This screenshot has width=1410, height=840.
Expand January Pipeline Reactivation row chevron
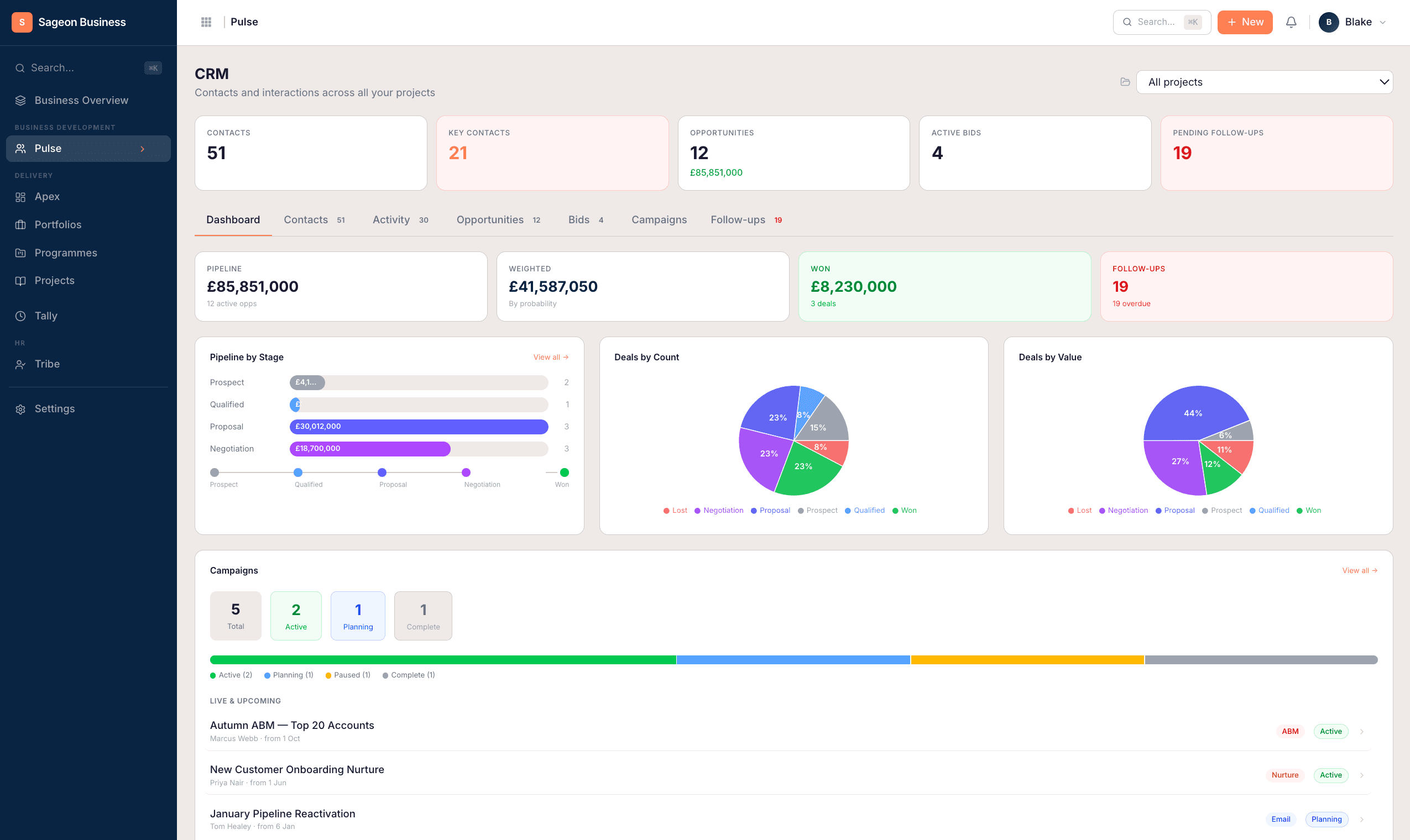tap(1361, 819)
